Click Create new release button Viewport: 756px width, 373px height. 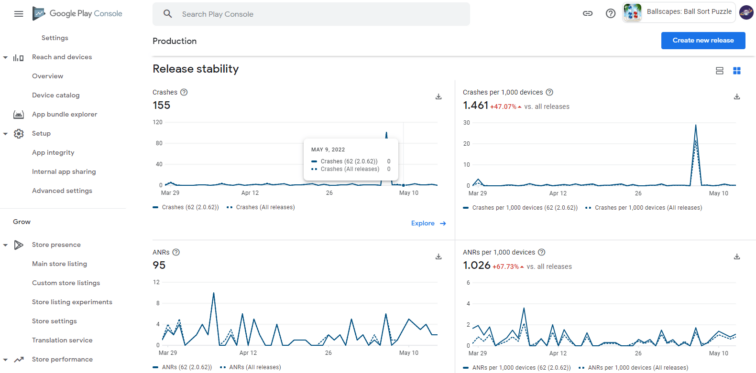[x=703, y=40]
